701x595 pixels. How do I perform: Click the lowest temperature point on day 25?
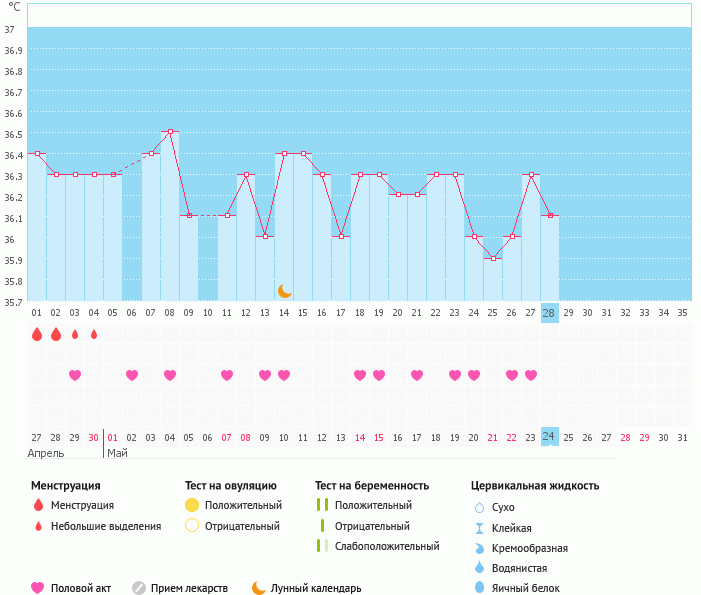pos(493,258)
